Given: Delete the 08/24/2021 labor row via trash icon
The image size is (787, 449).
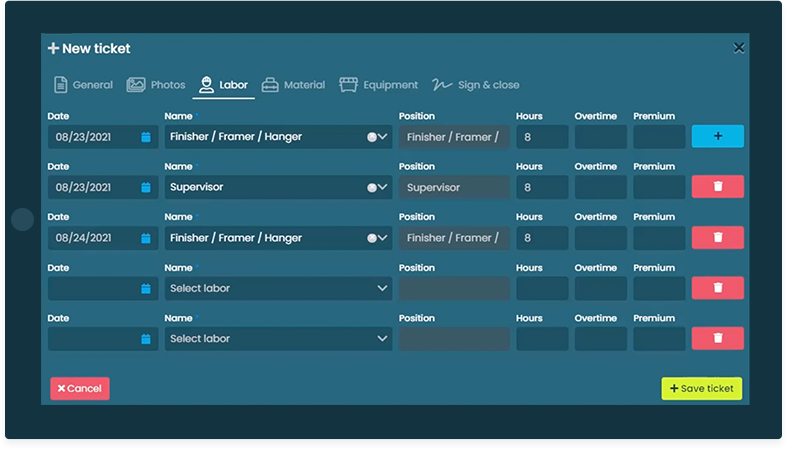Looking at the screenshot, I should (x=717, y=238).
